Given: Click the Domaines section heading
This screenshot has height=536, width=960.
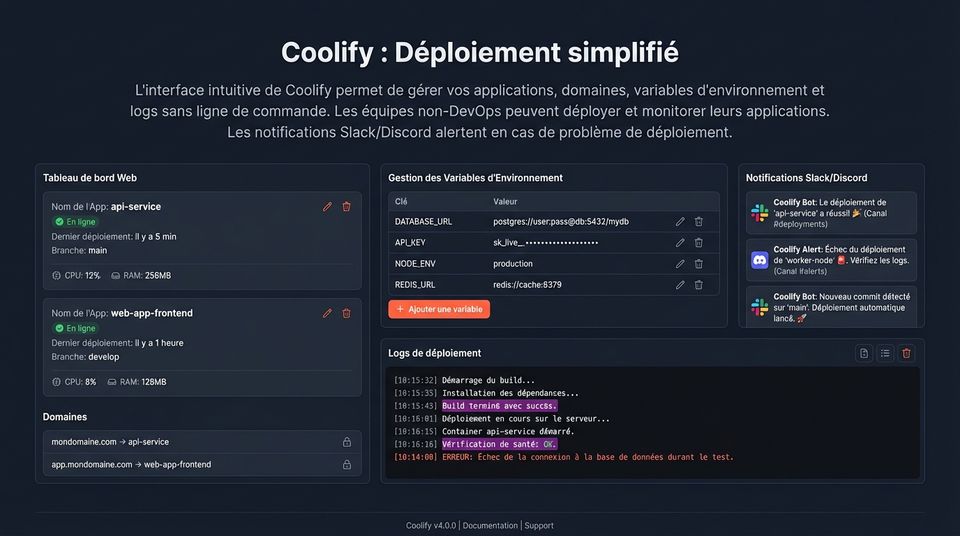Looking at the screenshot, I should [65, 417].
